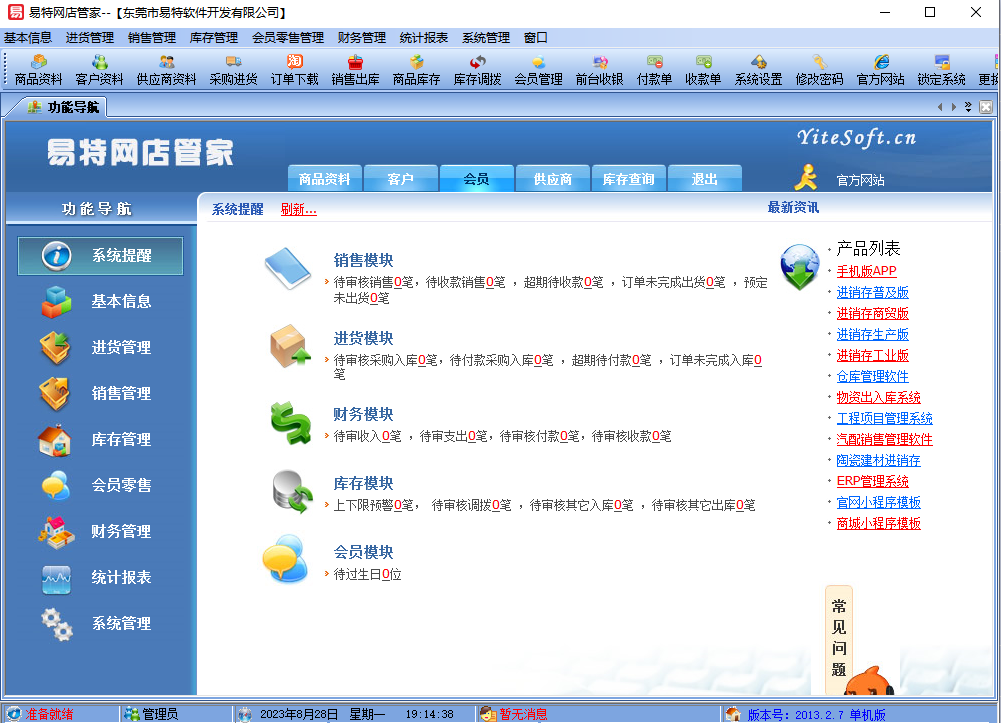This screenshot has height=723, width=1001.
Task: Open 收款单 in the toolbar
Action: [703, 70]
